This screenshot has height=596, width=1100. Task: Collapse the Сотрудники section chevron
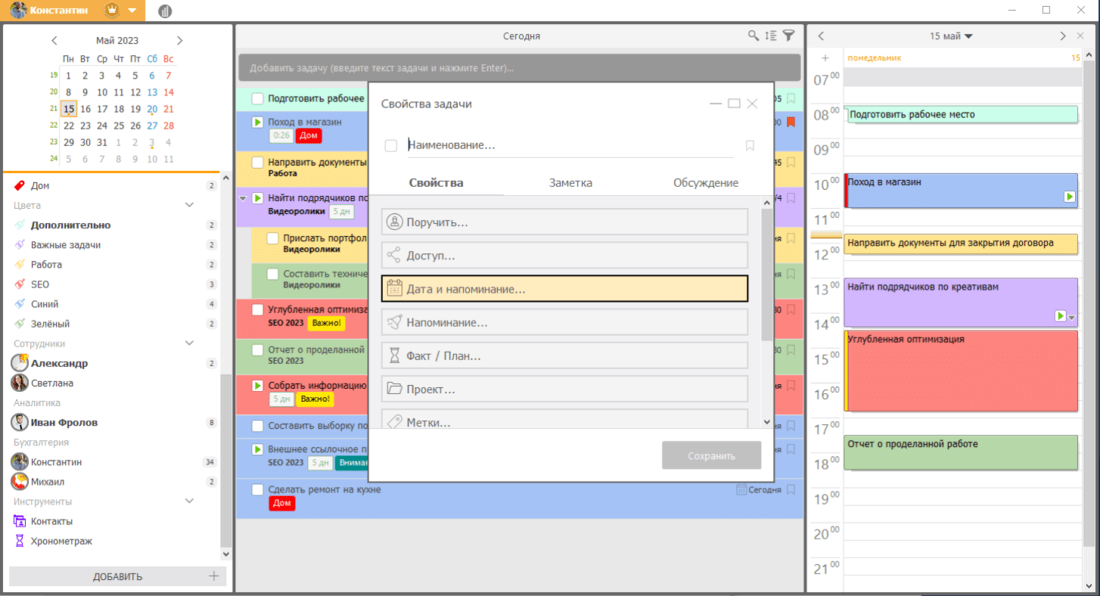(189, 343)
